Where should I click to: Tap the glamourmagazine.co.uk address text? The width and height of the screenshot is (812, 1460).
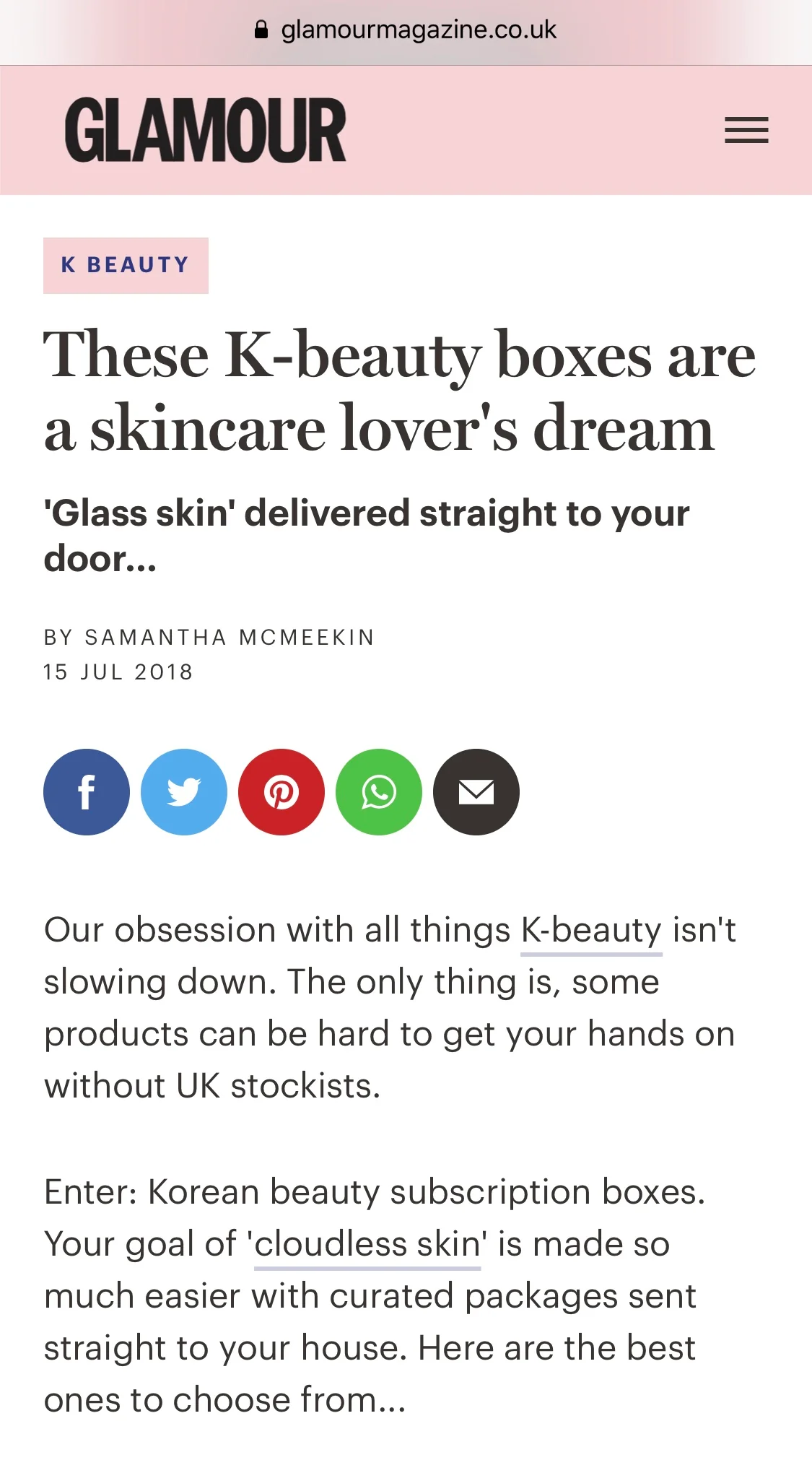[419, 30]
